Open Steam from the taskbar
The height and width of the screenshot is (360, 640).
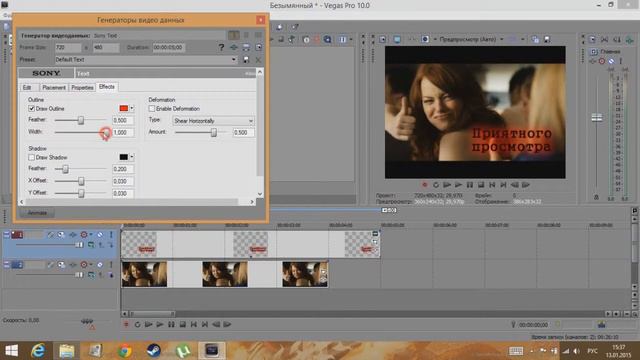(153, 351)
